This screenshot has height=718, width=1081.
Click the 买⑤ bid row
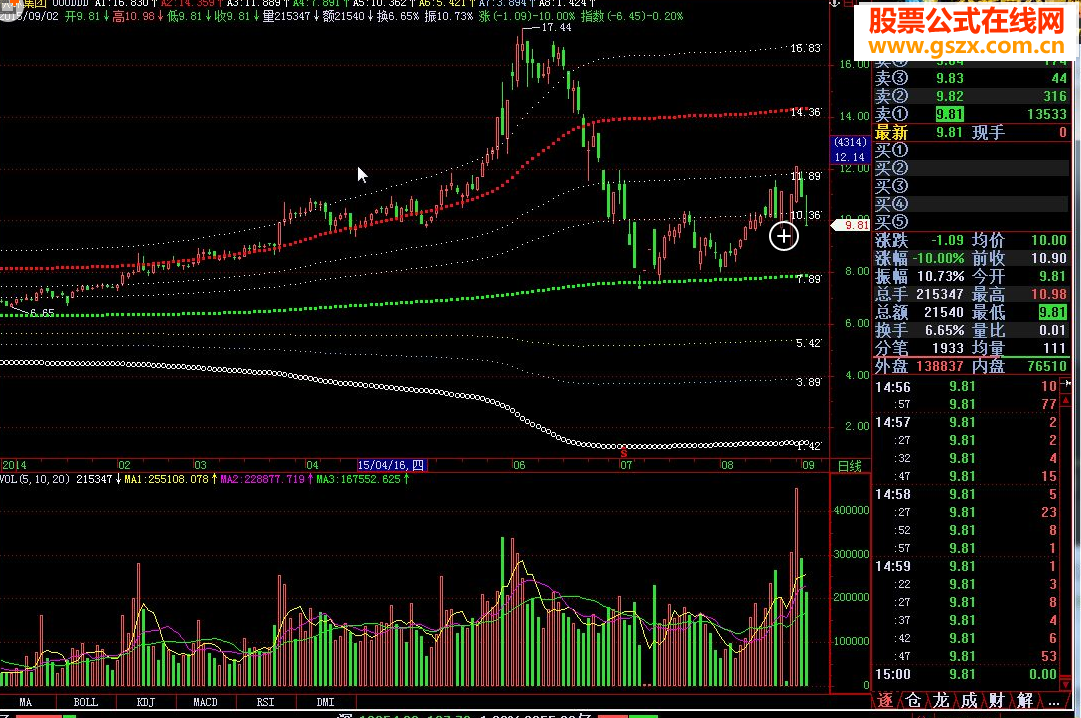tap(971, 221)
